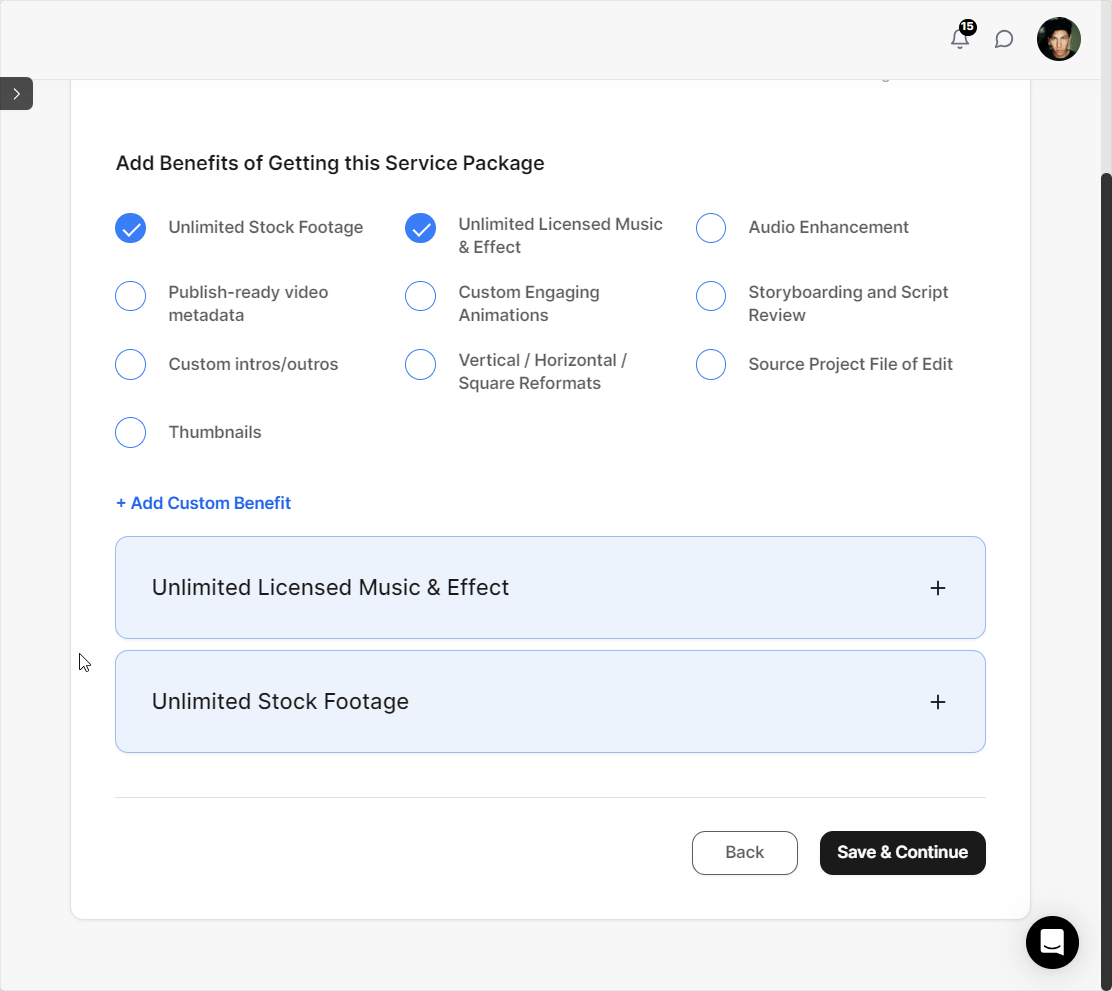Image resolution: width=1112 pixels, height=991 pixels.
Task: Check the Custom intros/outros benefit
Action: coord(130,365)
